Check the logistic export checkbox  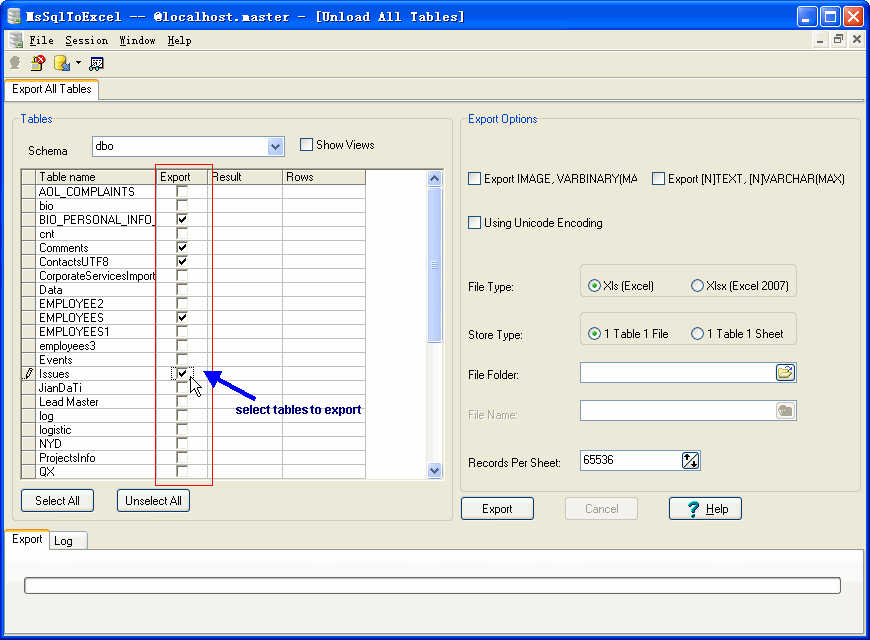[x=182, y=430]
